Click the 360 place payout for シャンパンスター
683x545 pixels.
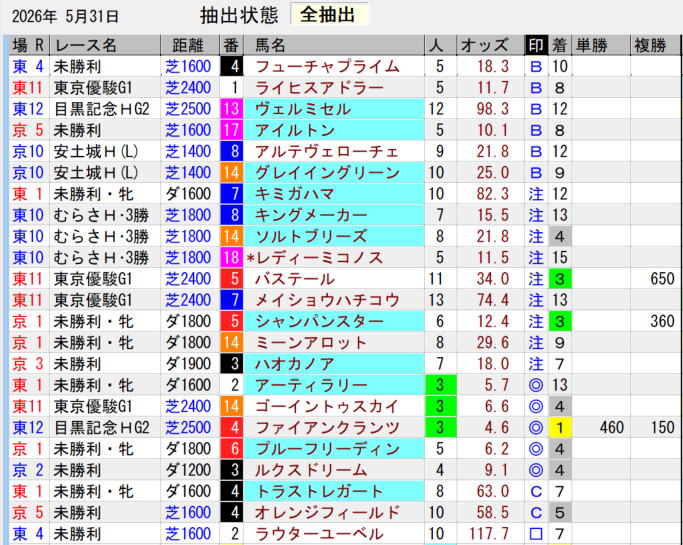coord(662,322)
